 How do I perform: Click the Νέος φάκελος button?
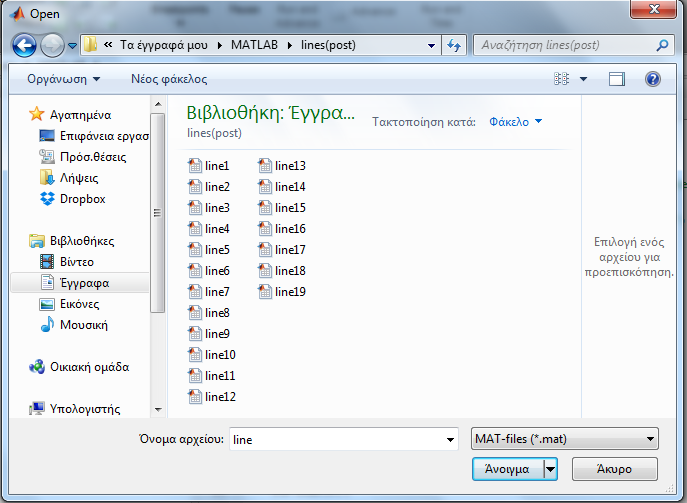click(169, 79)
